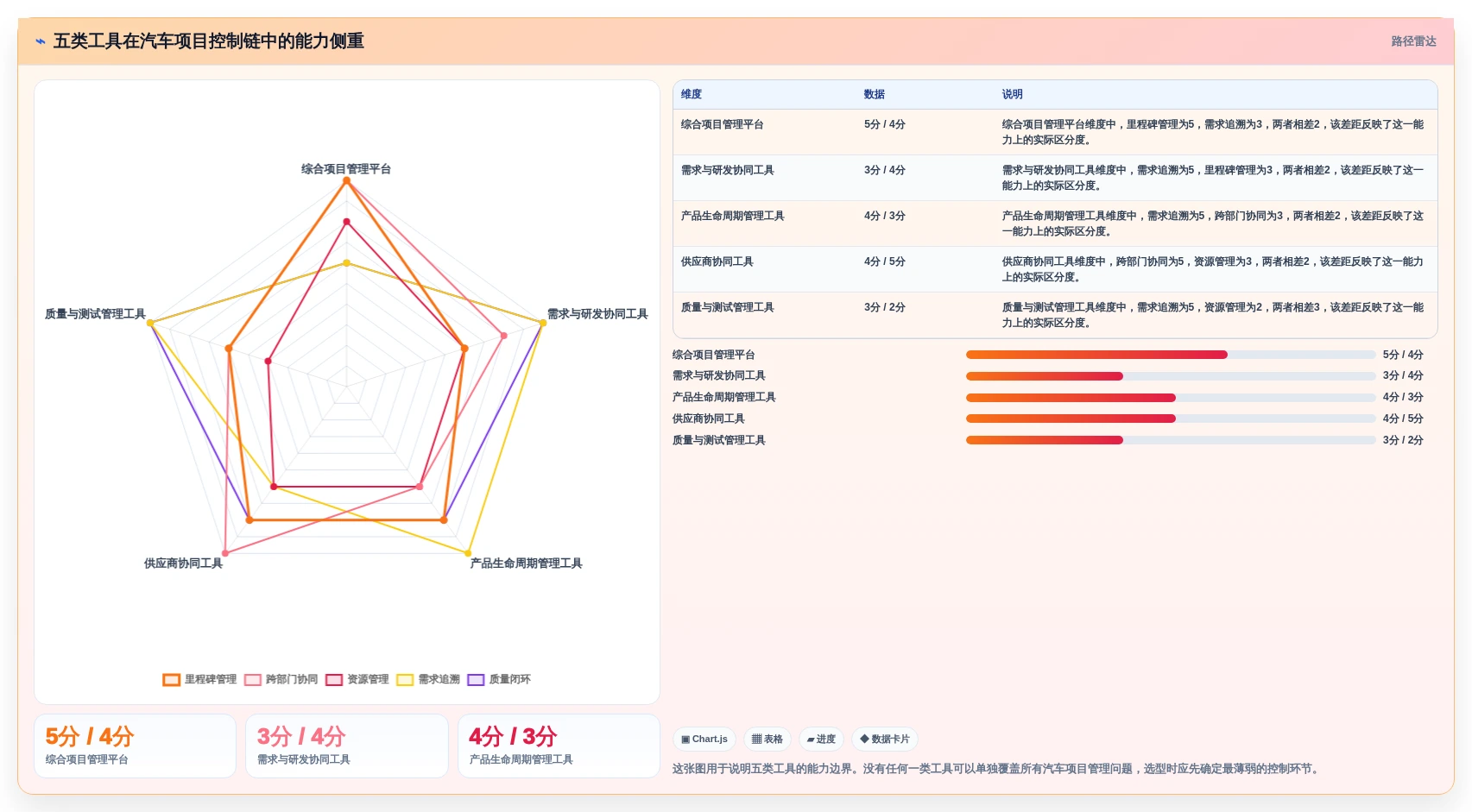Click the 数据卡片 tag diamond icon

[864, 740]
